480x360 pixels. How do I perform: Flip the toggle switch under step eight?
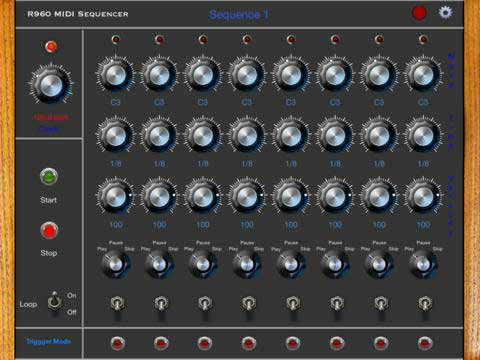coord(425,304)
